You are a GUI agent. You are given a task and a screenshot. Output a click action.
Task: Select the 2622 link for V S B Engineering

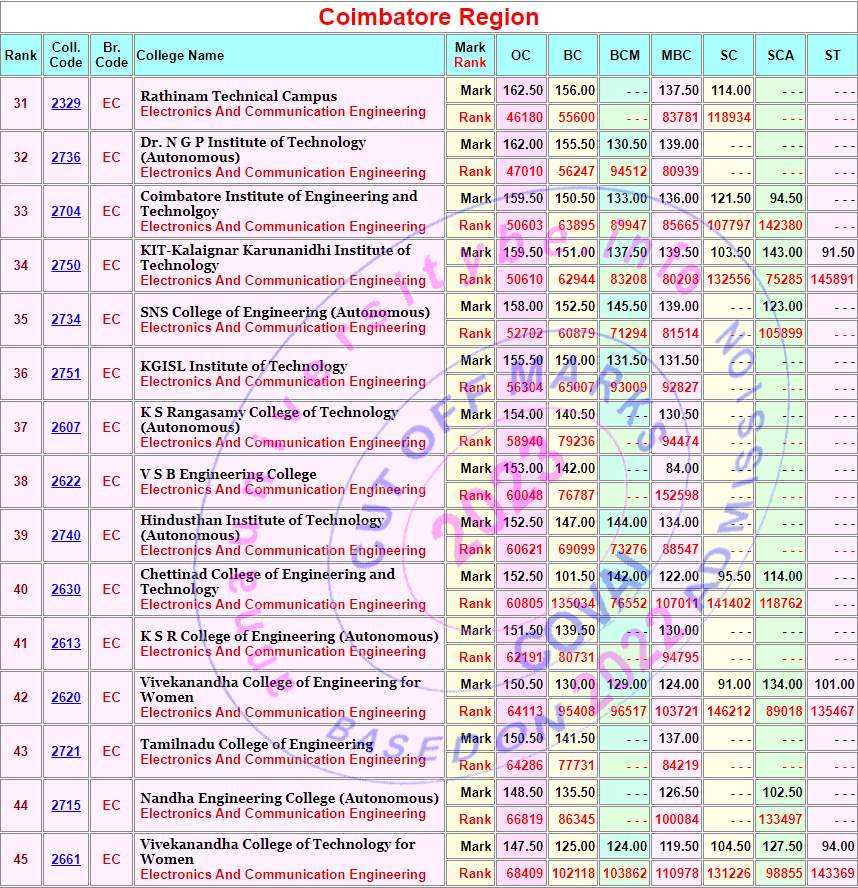66,482
